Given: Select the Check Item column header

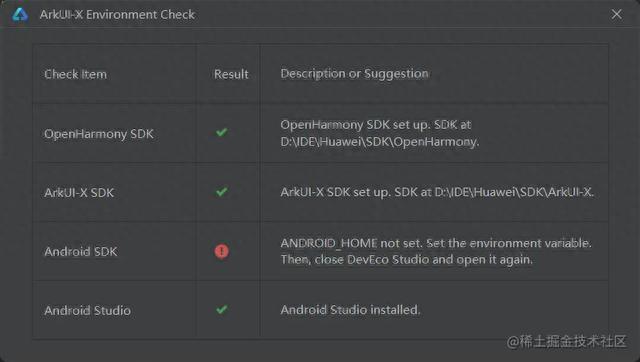Looking at the screenshot, I should point(76,74).
